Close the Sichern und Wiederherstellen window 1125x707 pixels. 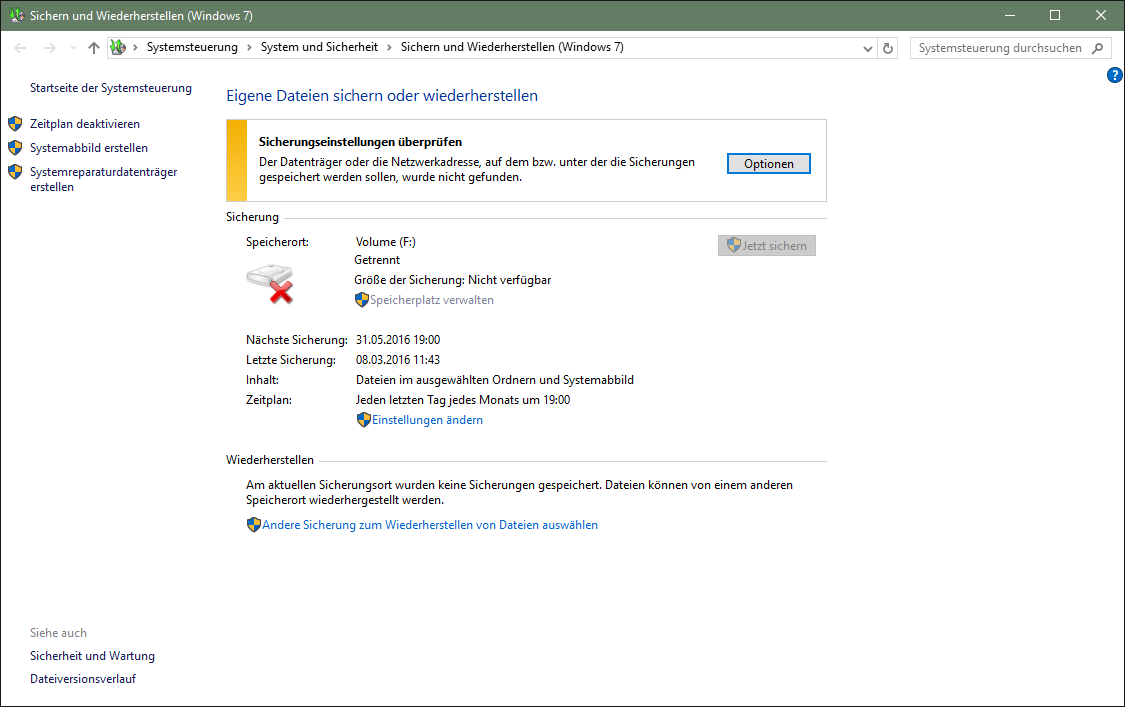tap(1101, 15)
